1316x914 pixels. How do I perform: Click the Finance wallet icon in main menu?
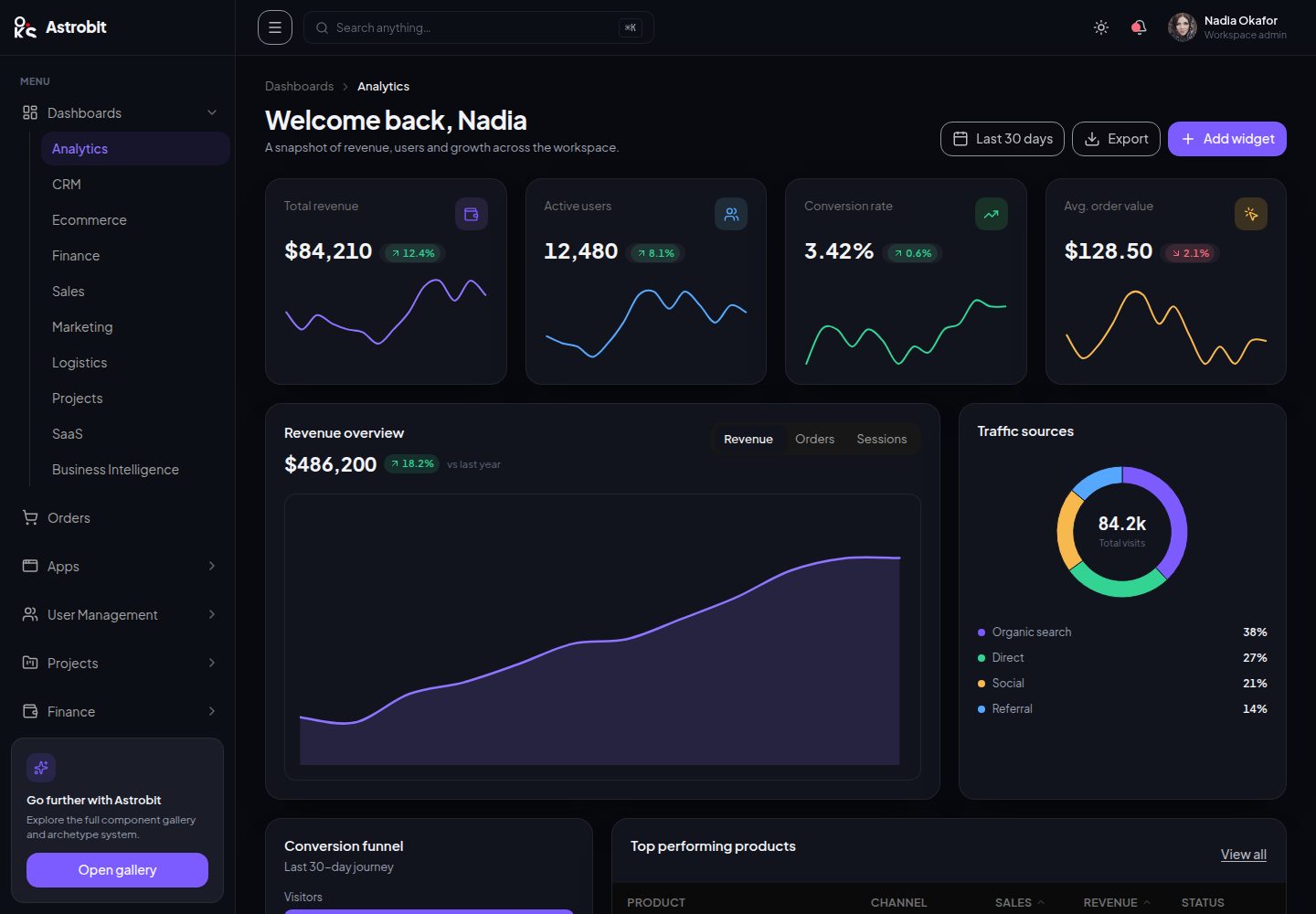pos(30,711)
